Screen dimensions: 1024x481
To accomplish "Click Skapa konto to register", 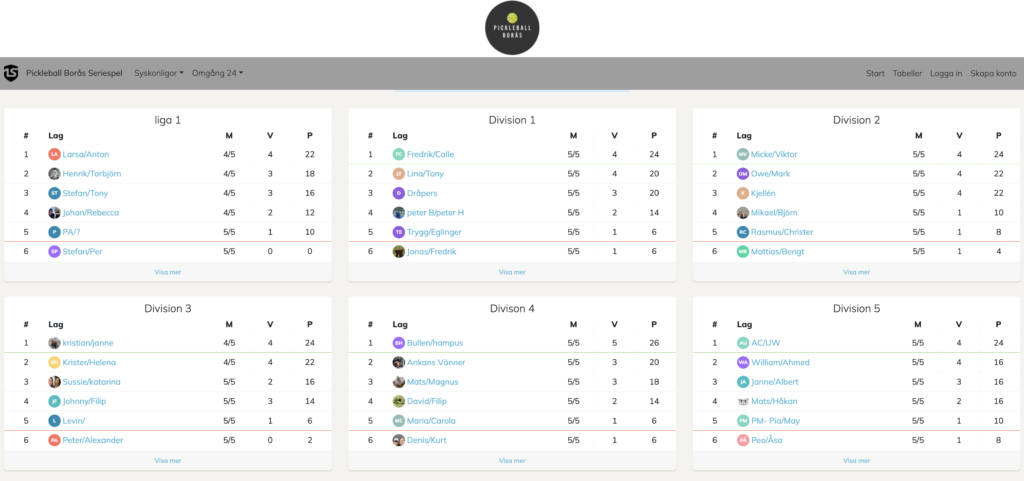I will click(993, 73).
